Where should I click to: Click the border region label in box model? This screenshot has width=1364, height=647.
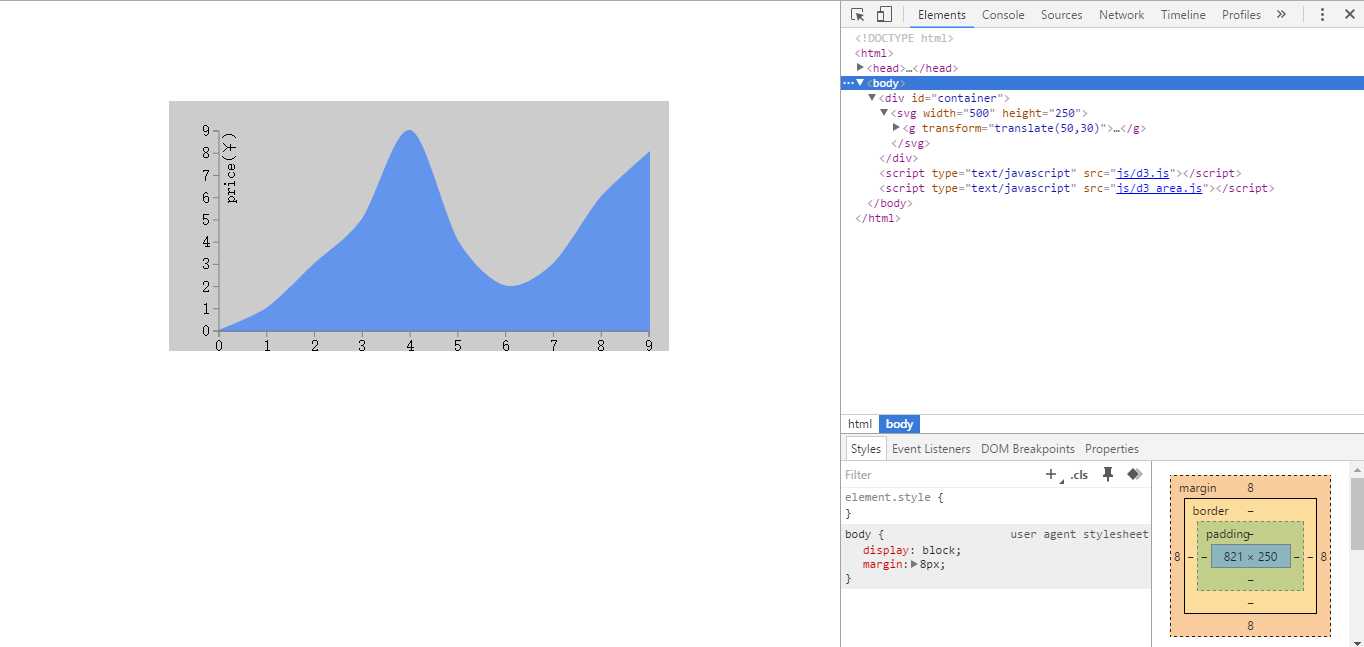[1210, 511]
